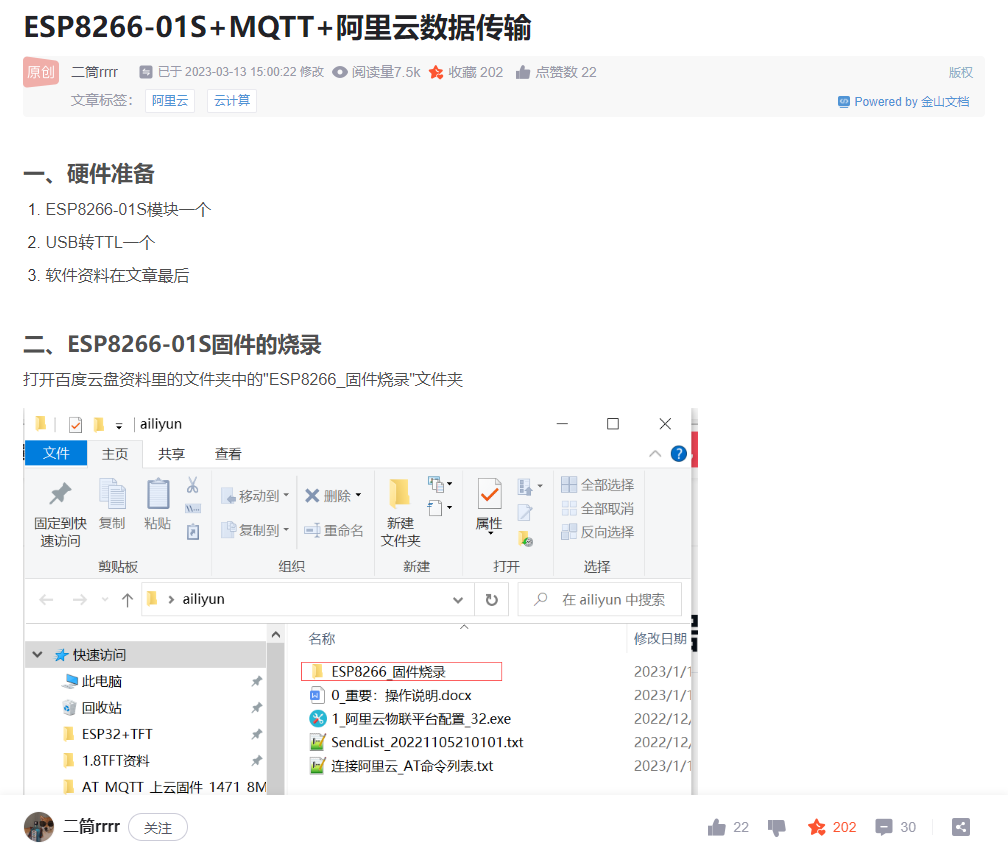Click the red star favorite icon showing 202
Image resolution: width=1008 pixels, height=857 pixels.
coord(816,827)
